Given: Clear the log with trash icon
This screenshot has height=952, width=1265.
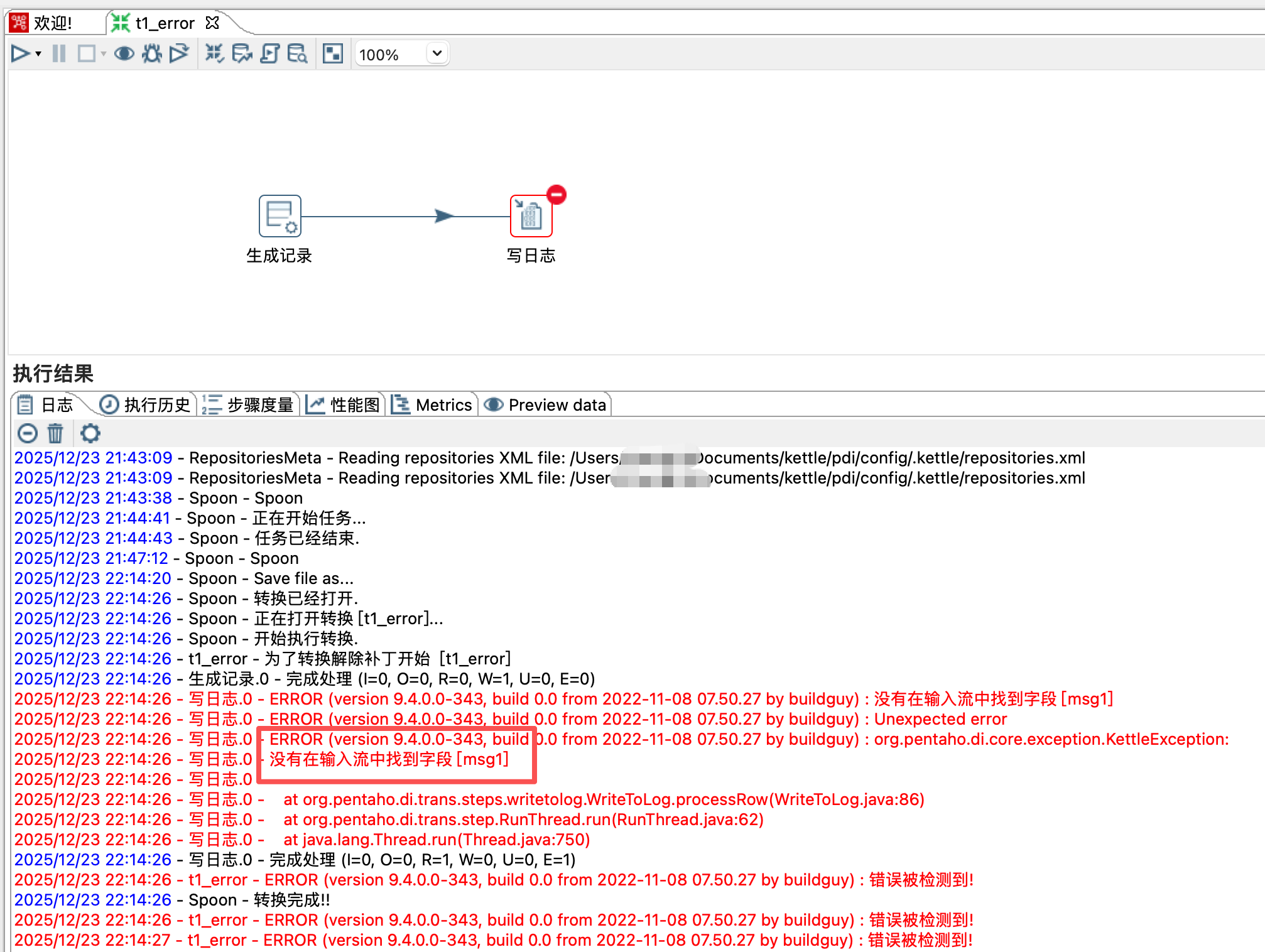Looking at the screenshot, I should click(55, 433).
